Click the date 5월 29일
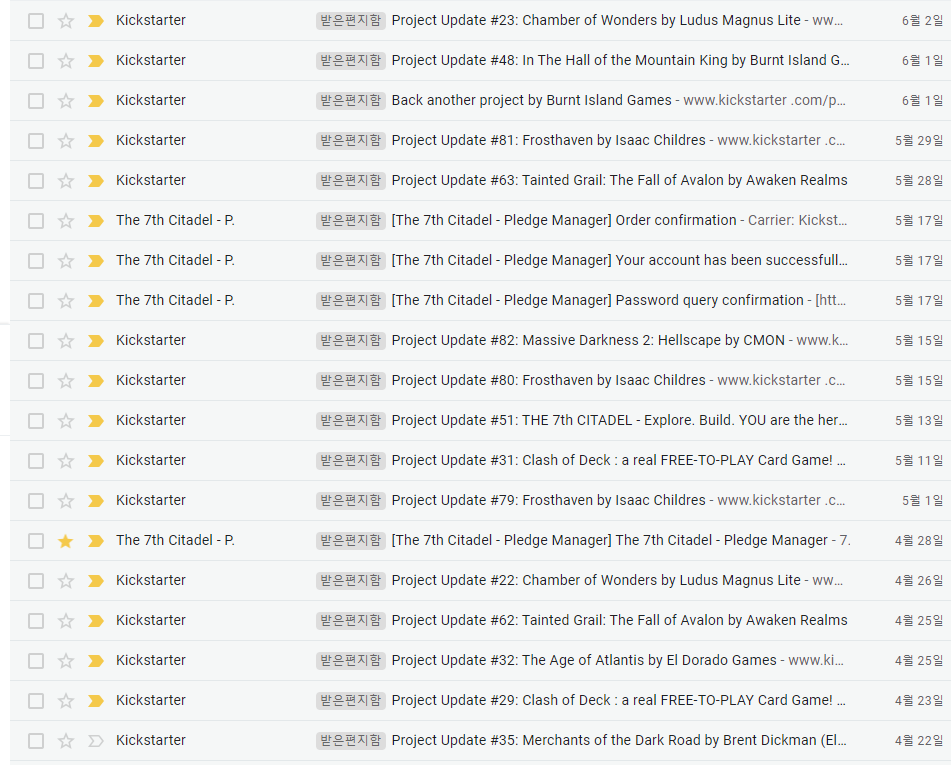Image resolution: width=951 pixels, height=765 pixels. pos(919,141)
